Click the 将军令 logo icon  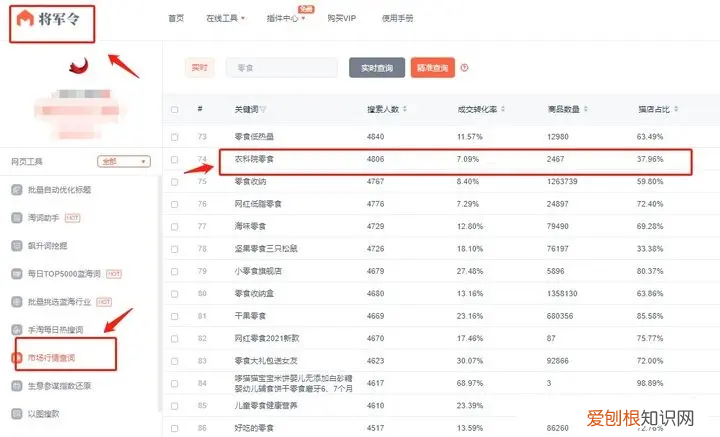25,19
